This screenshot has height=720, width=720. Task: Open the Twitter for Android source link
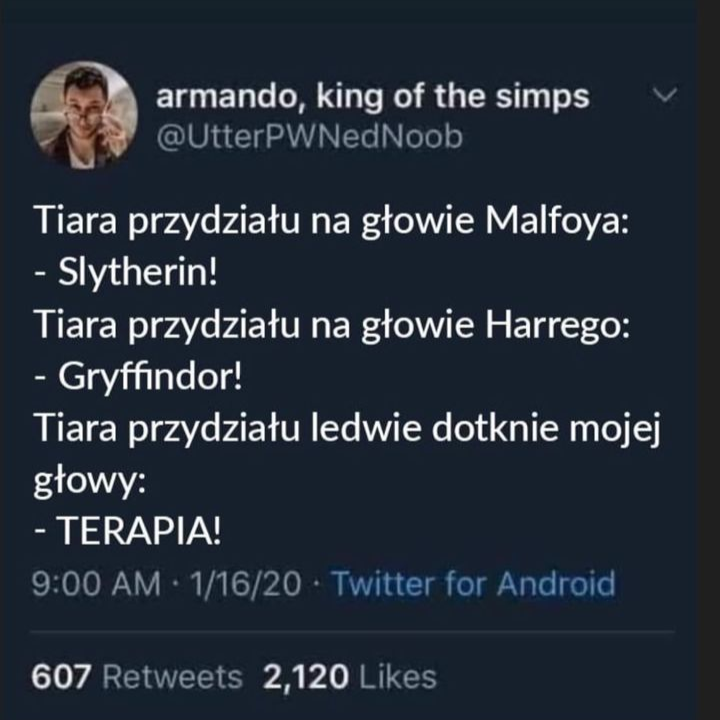tap(473, 584)
